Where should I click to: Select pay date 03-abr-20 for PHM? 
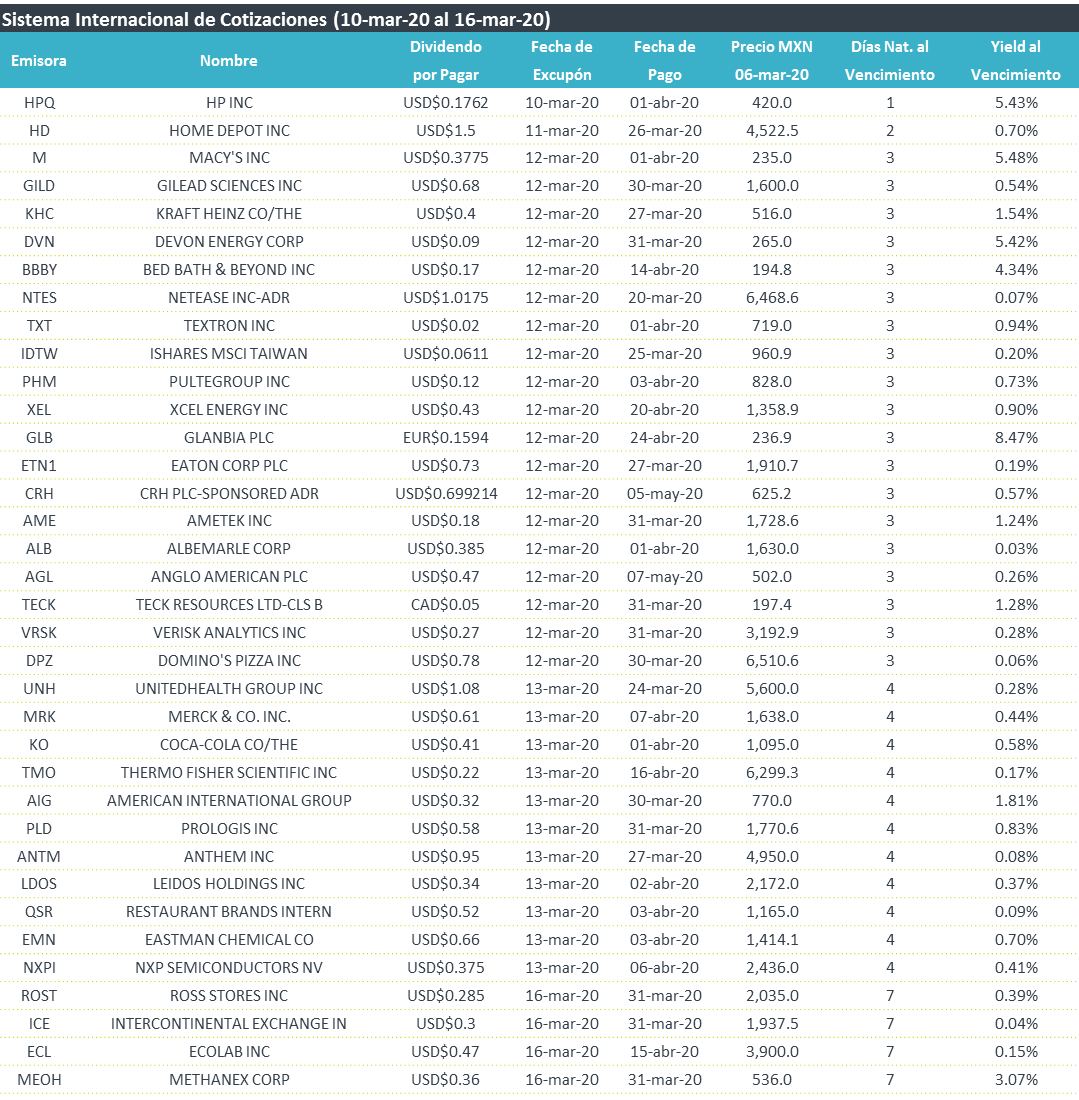[x=664, y=382]
